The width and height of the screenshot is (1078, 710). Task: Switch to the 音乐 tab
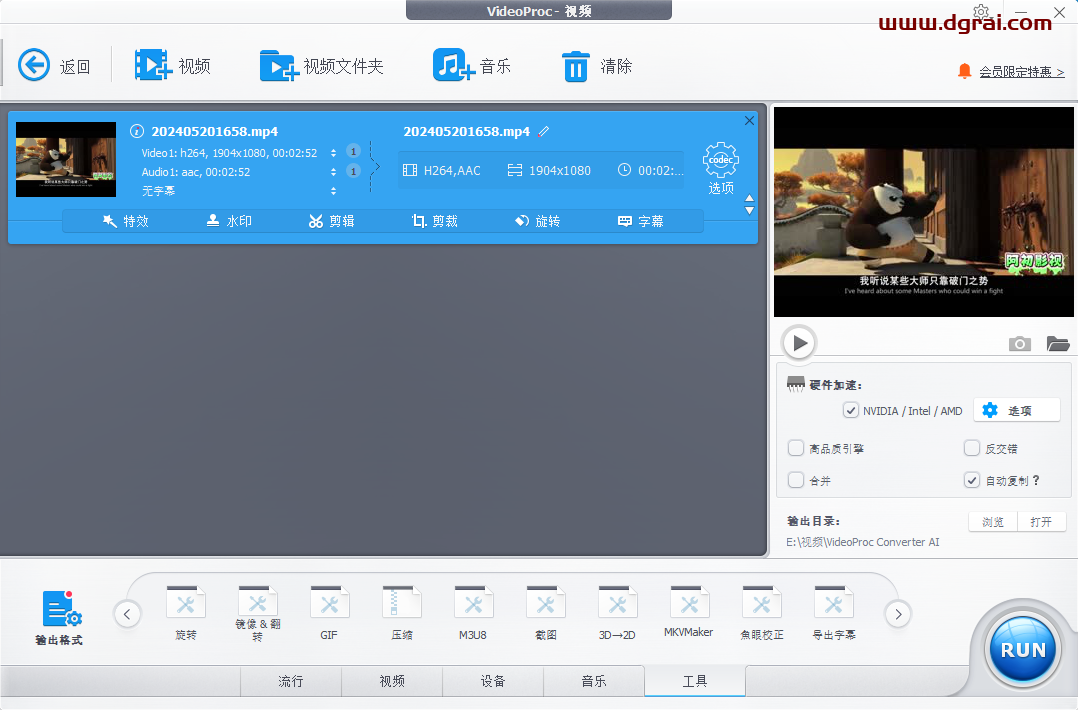pos(594,681)
